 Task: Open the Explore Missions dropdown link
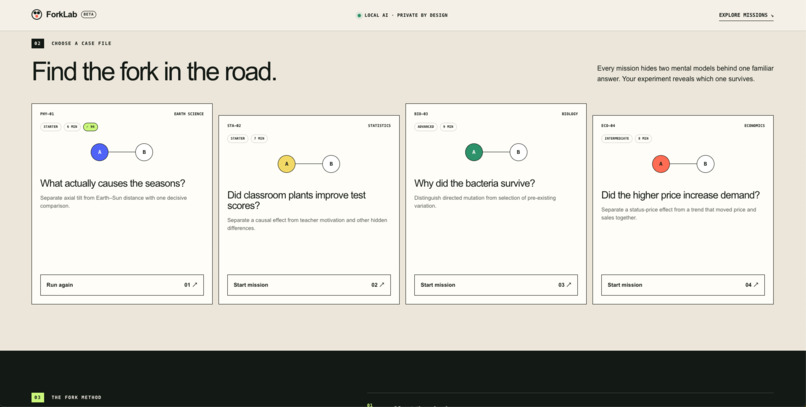tap(746, 15)
